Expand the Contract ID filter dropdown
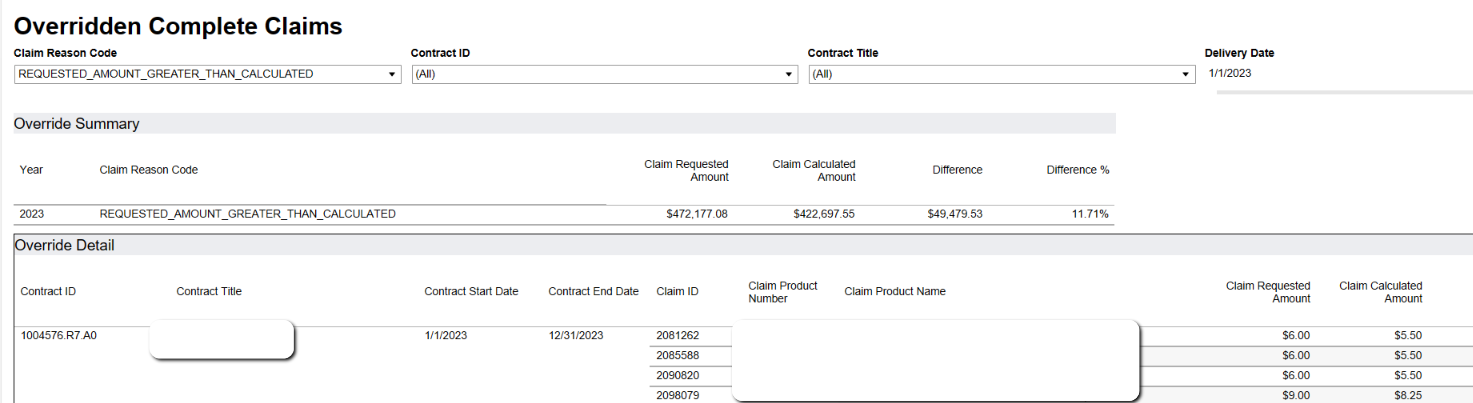The width and height of the screenshot is (1473, 403). 604,74
